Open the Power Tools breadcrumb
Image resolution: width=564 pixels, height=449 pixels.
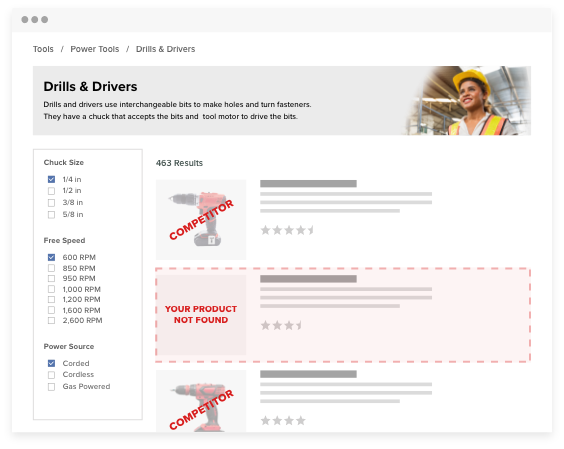coord(95,49)
